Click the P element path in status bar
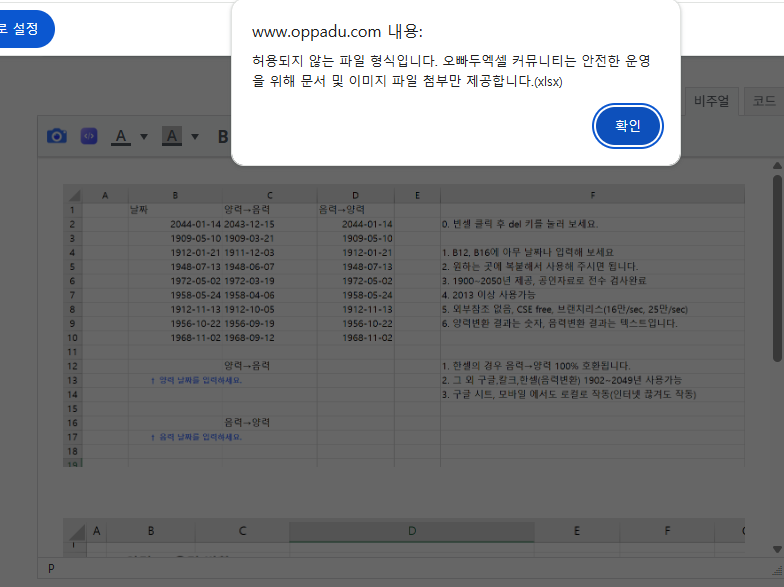The image size is (784, 587). (x=51, y=568)
